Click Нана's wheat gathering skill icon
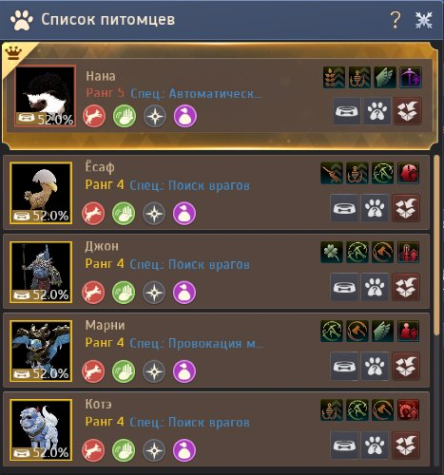Viewport: 444px width, 475px height. pyautogui.click(x=334, y=77)
